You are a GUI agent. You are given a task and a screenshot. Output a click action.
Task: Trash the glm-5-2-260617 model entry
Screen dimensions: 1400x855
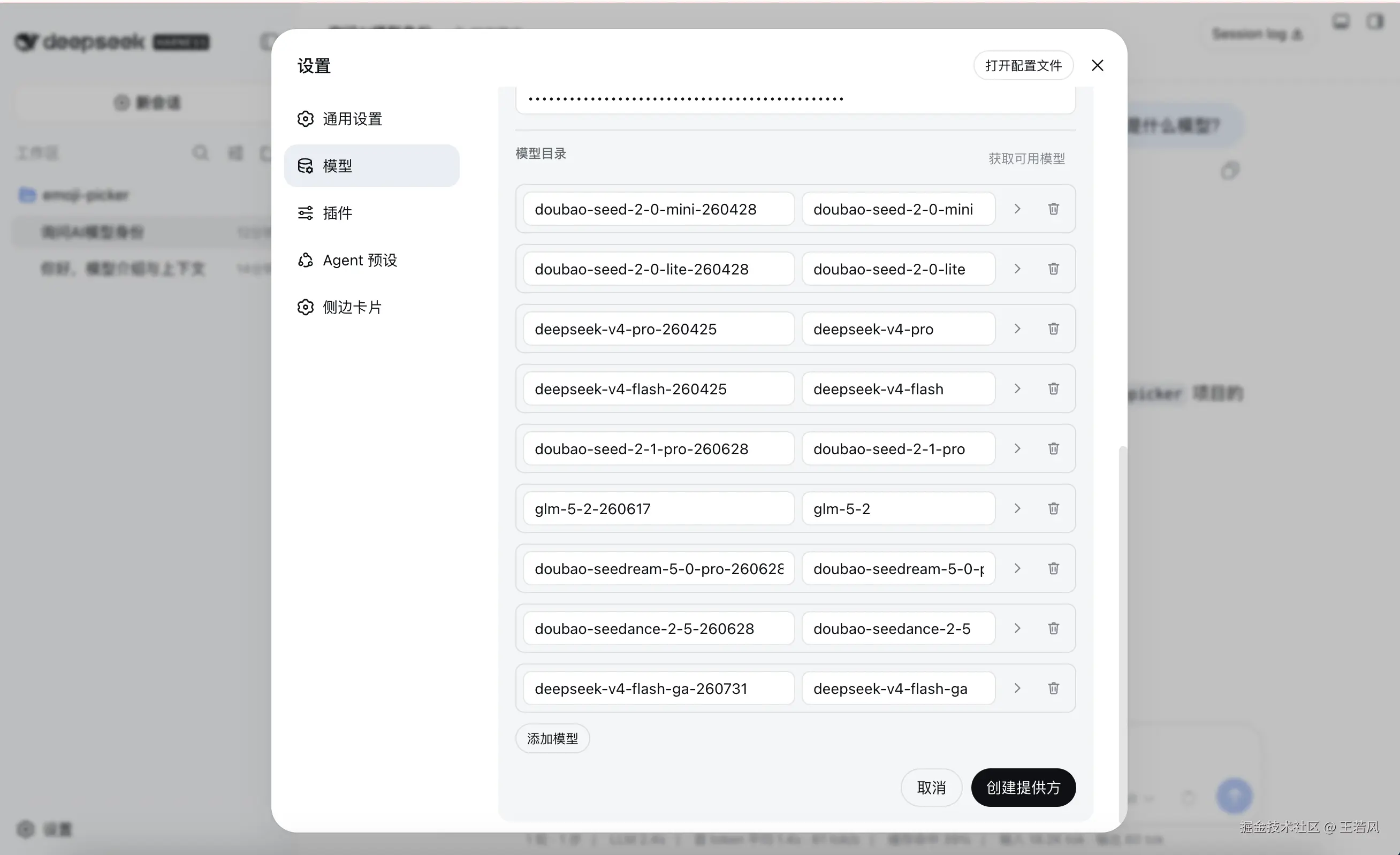(1053, 508)
